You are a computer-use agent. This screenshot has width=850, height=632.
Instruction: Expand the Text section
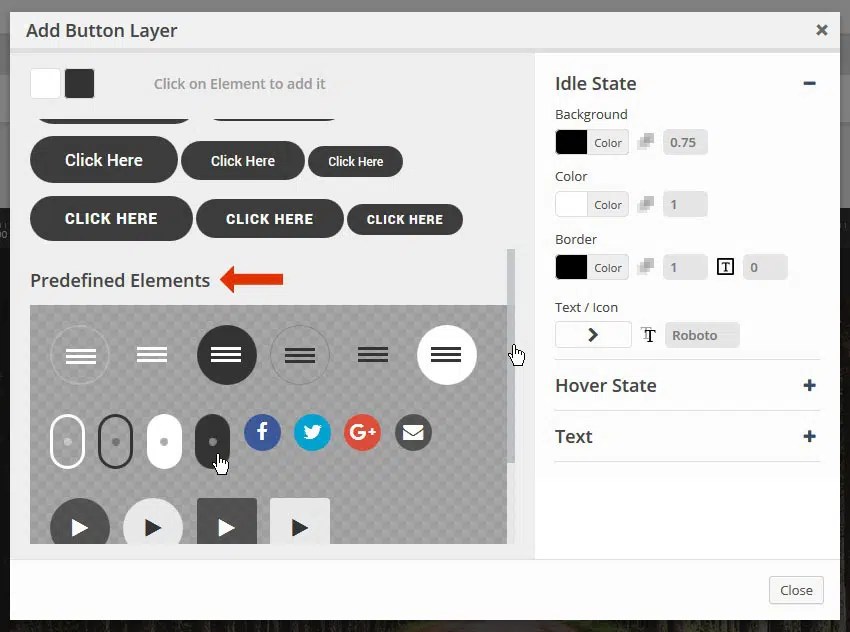pyautogui.click(x=810, y=436)
